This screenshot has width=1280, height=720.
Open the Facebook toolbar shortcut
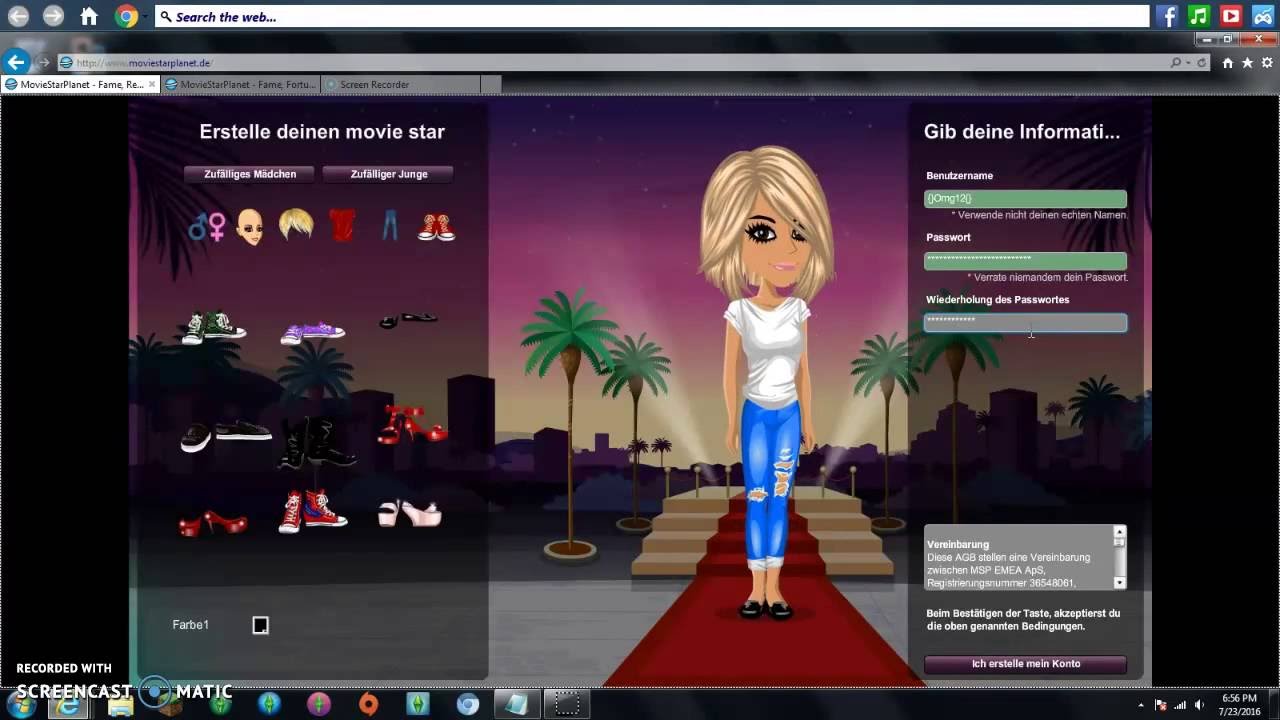click(1166, 16)
